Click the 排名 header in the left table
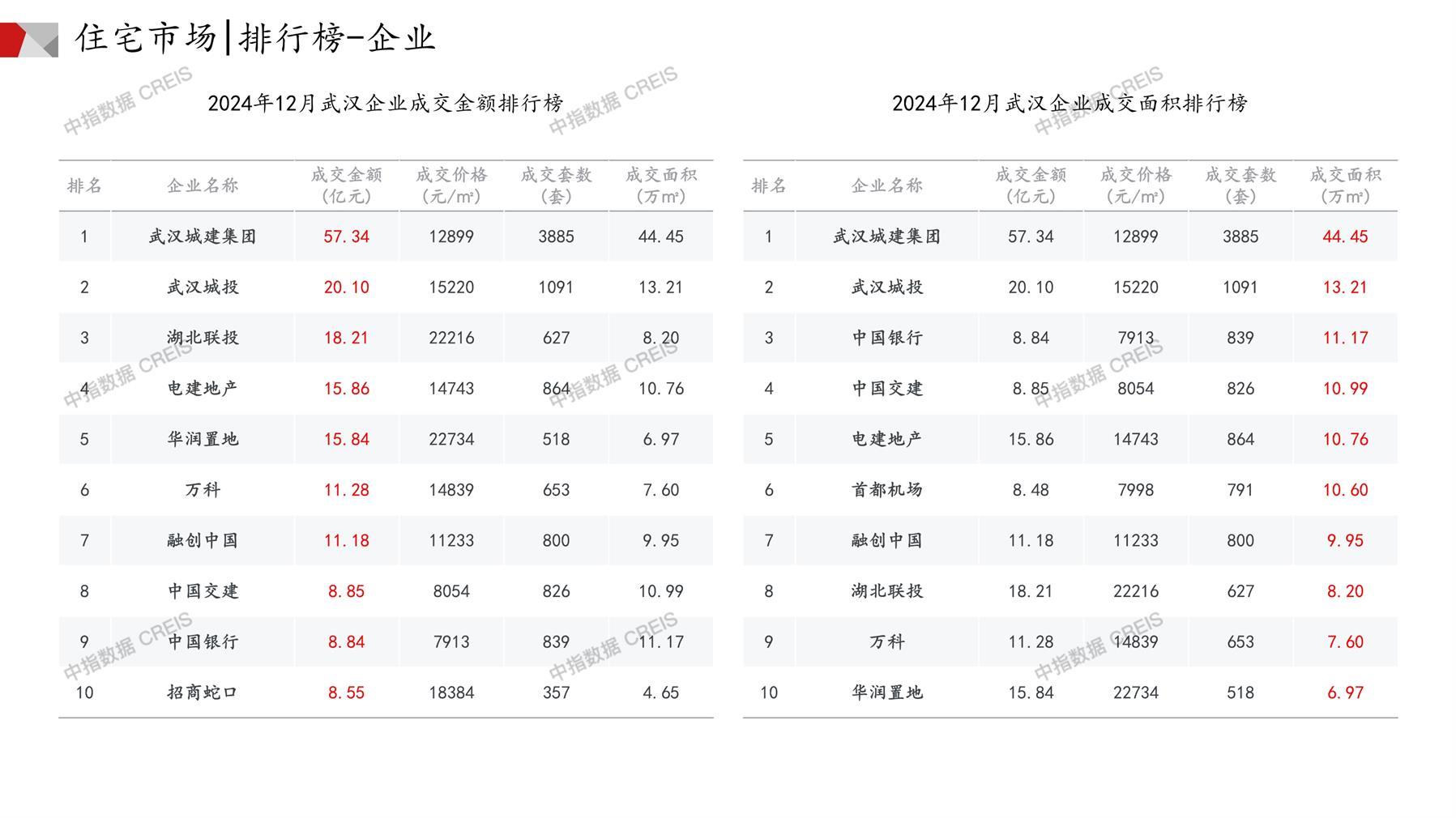Image resolution: width=1456 pixels, height=818 pixels. click(84, 185)
